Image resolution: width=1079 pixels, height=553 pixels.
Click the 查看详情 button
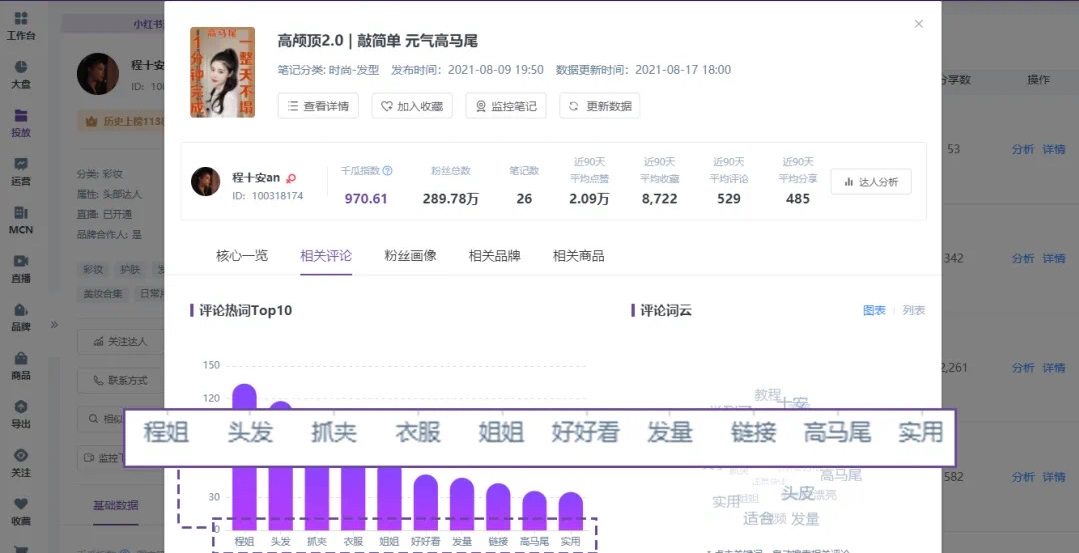pyautogui.click(x=318, y=106)
